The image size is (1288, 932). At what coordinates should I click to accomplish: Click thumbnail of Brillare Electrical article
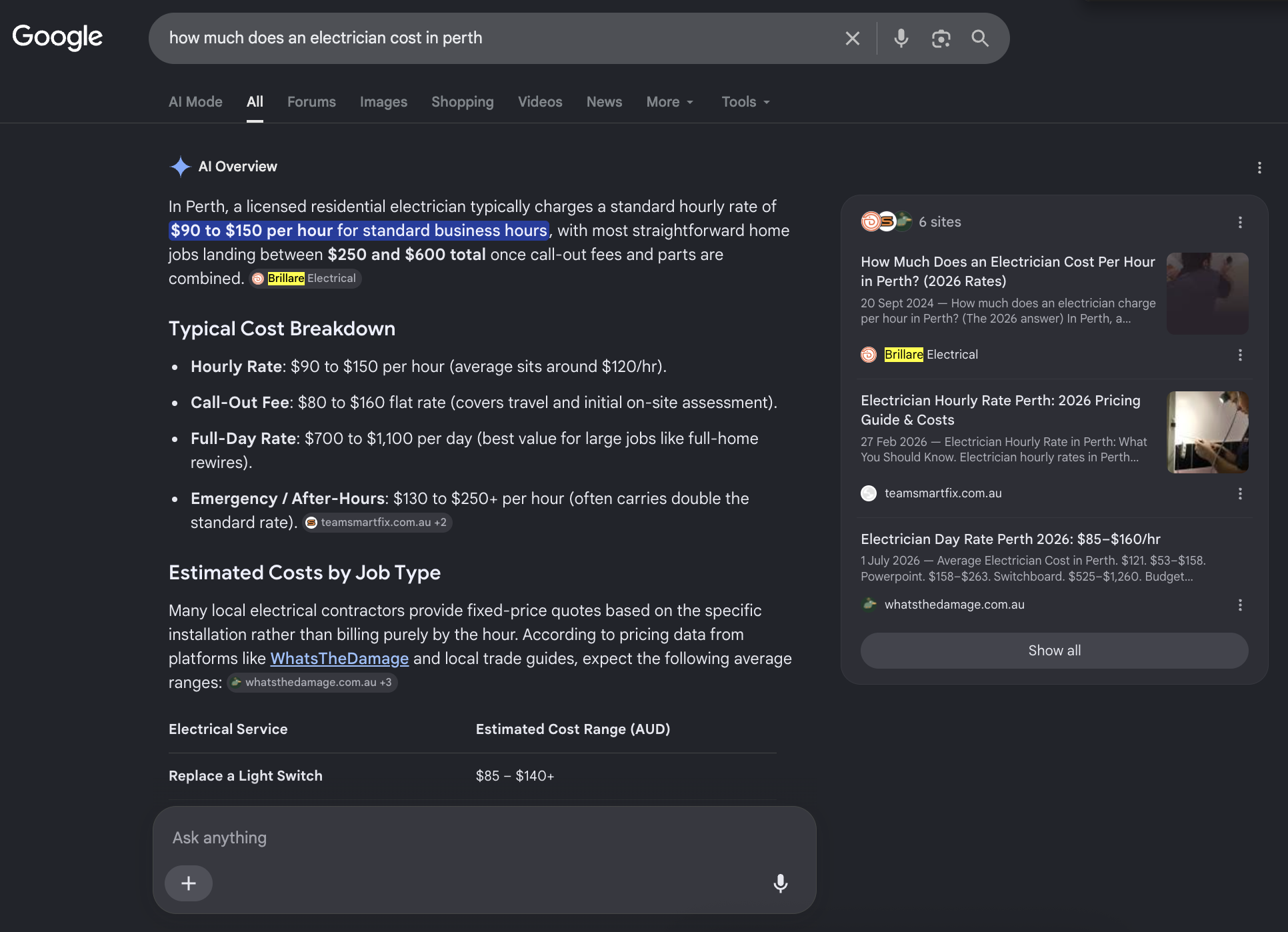point(1207,293)
